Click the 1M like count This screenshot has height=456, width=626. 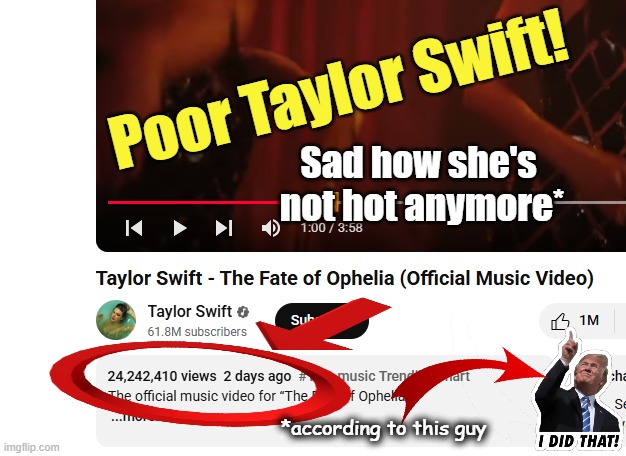[x=589, y=320]
